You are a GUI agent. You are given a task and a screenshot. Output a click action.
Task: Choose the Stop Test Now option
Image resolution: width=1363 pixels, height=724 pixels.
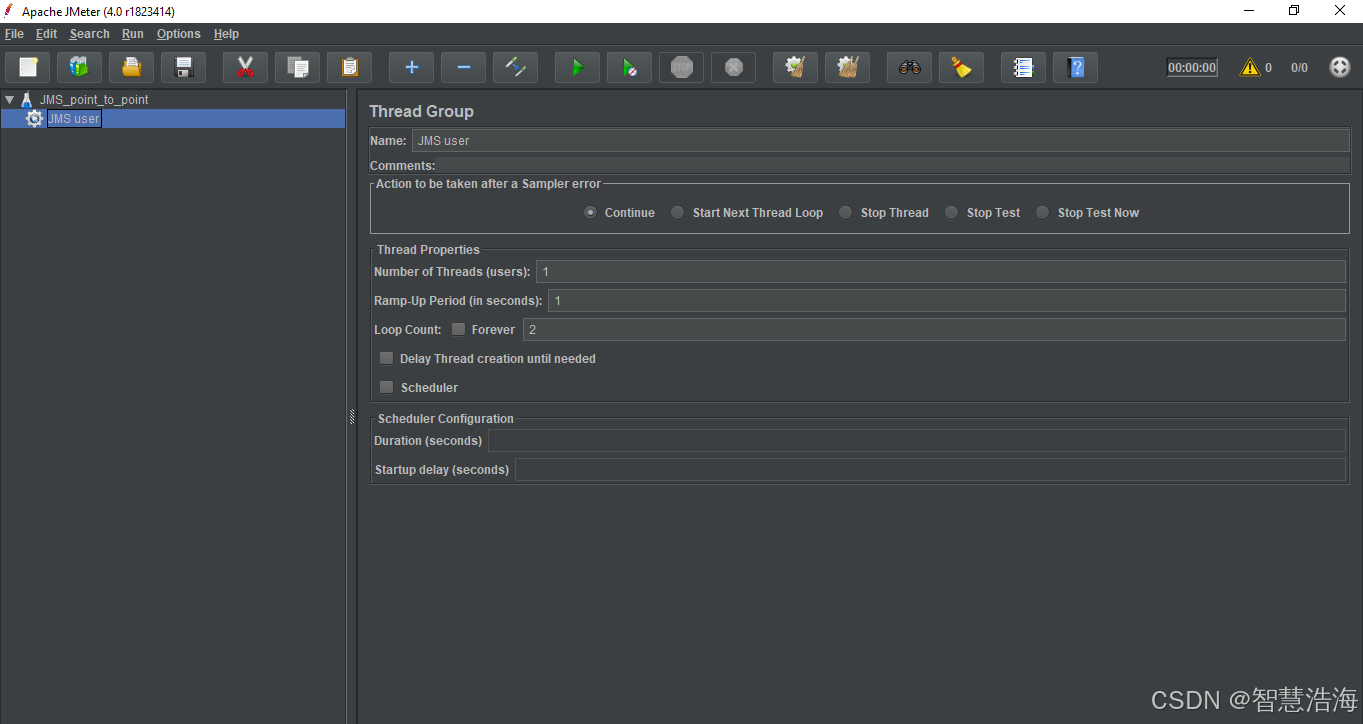click(x=1043, y=212)
